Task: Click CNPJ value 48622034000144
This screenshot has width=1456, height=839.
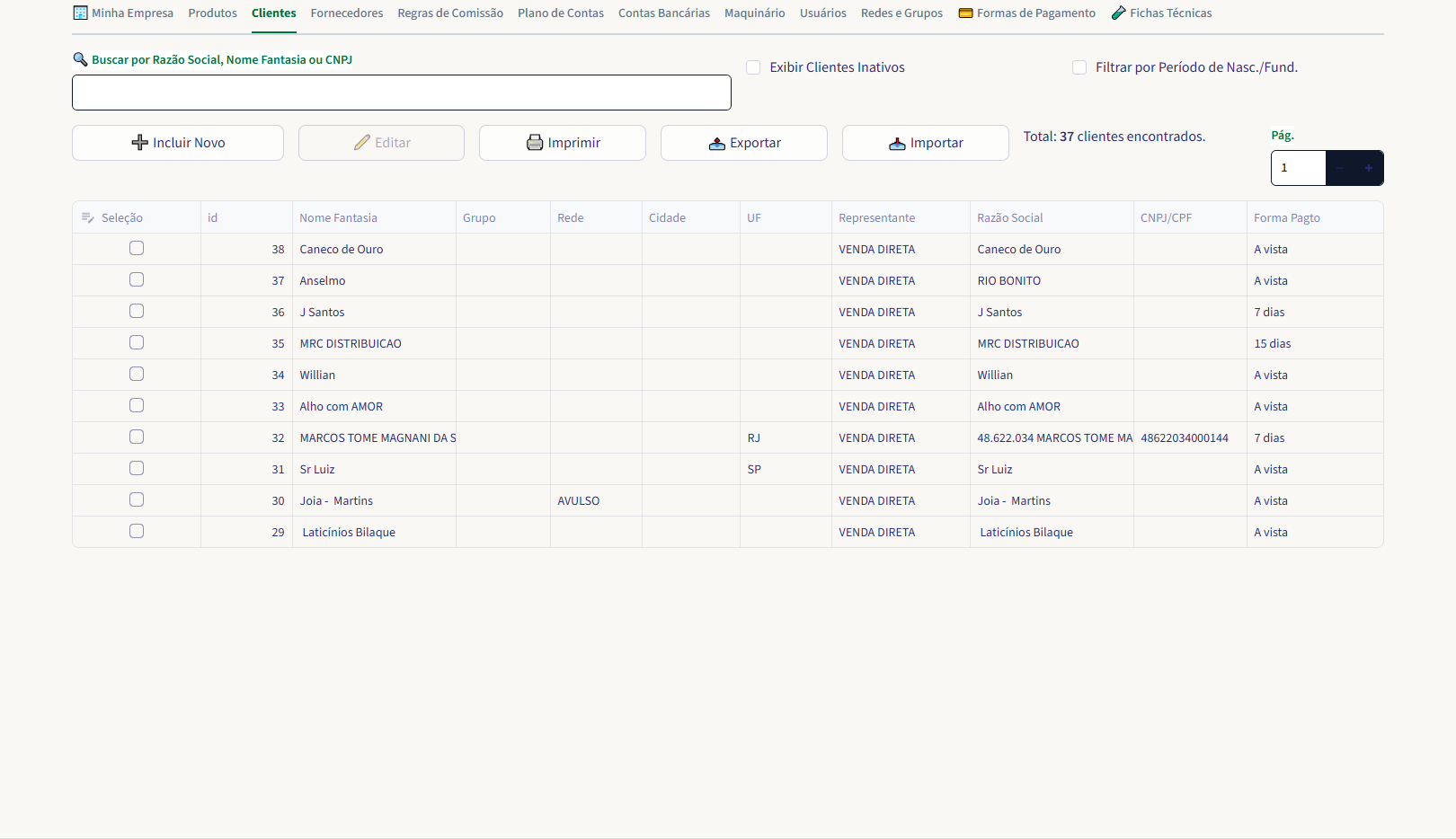Action: [1185, 437]
